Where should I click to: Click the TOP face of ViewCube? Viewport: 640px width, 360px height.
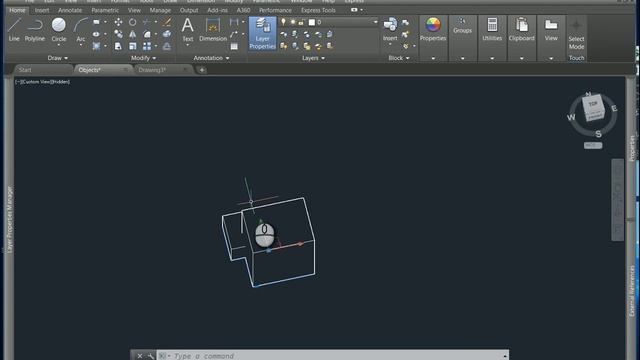(593, 104)
